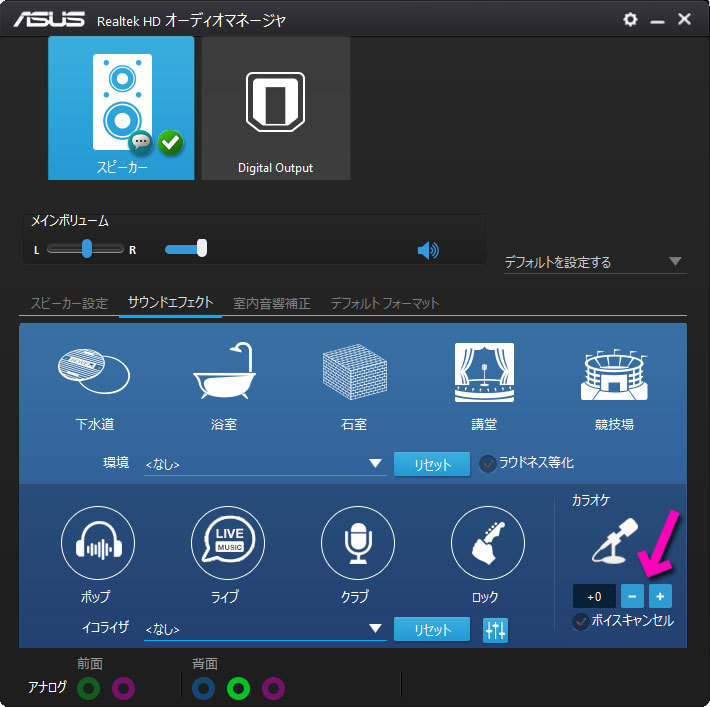Toggle the ボイスキャンセル checkbox
The width and height of the screenshot is (710, 707).
click(581, 621)
